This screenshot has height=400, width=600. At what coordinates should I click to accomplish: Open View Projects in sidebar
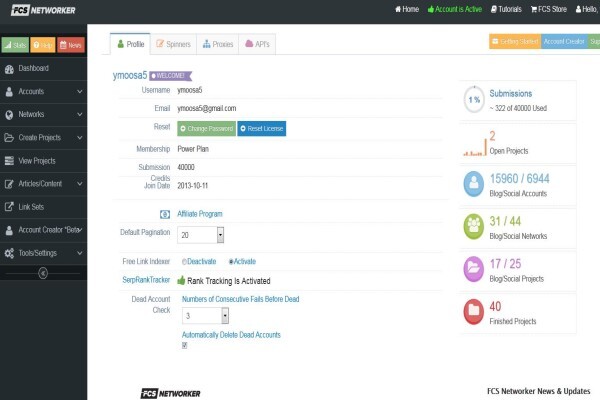[43, 161]
